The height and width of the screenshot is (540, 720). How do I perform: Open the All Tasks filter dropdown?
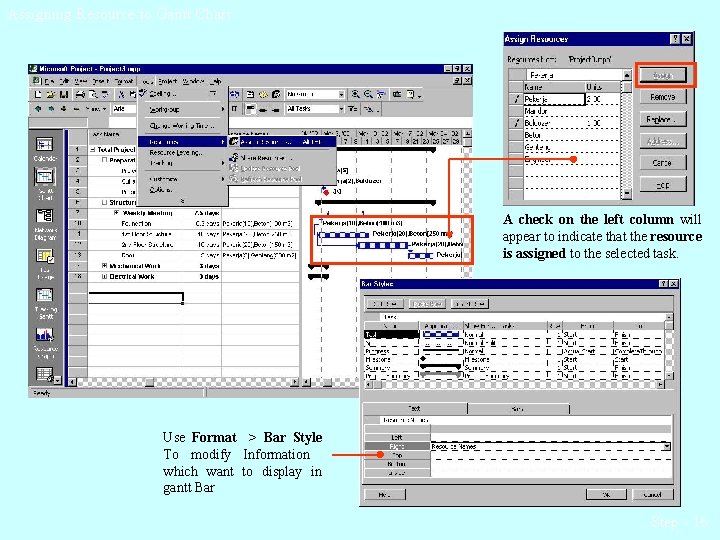point(341,109)
